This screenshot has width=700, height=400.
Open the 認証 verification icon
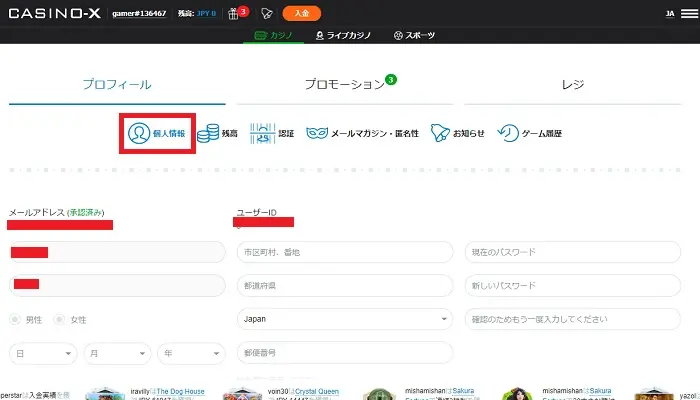coord(262,133)
